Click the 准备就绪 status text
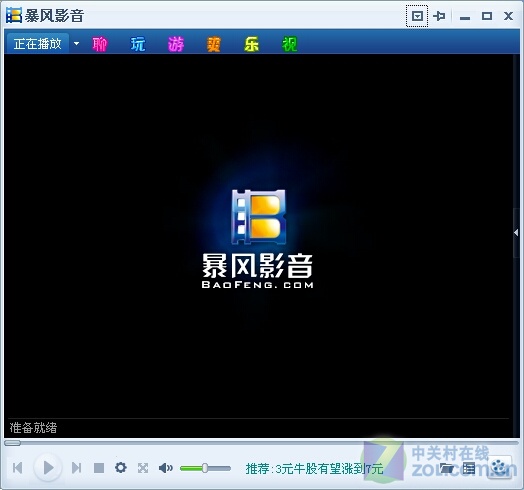The height and width of the screenshot is (490, 524). point(33,427)
